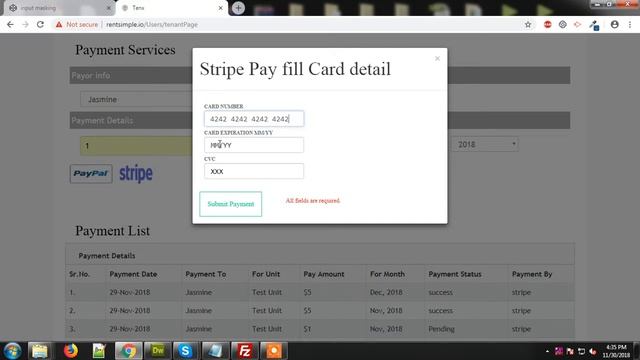Click the volume icon in system tray
This screenshot has height=360, width=640.
coord(593,351)
